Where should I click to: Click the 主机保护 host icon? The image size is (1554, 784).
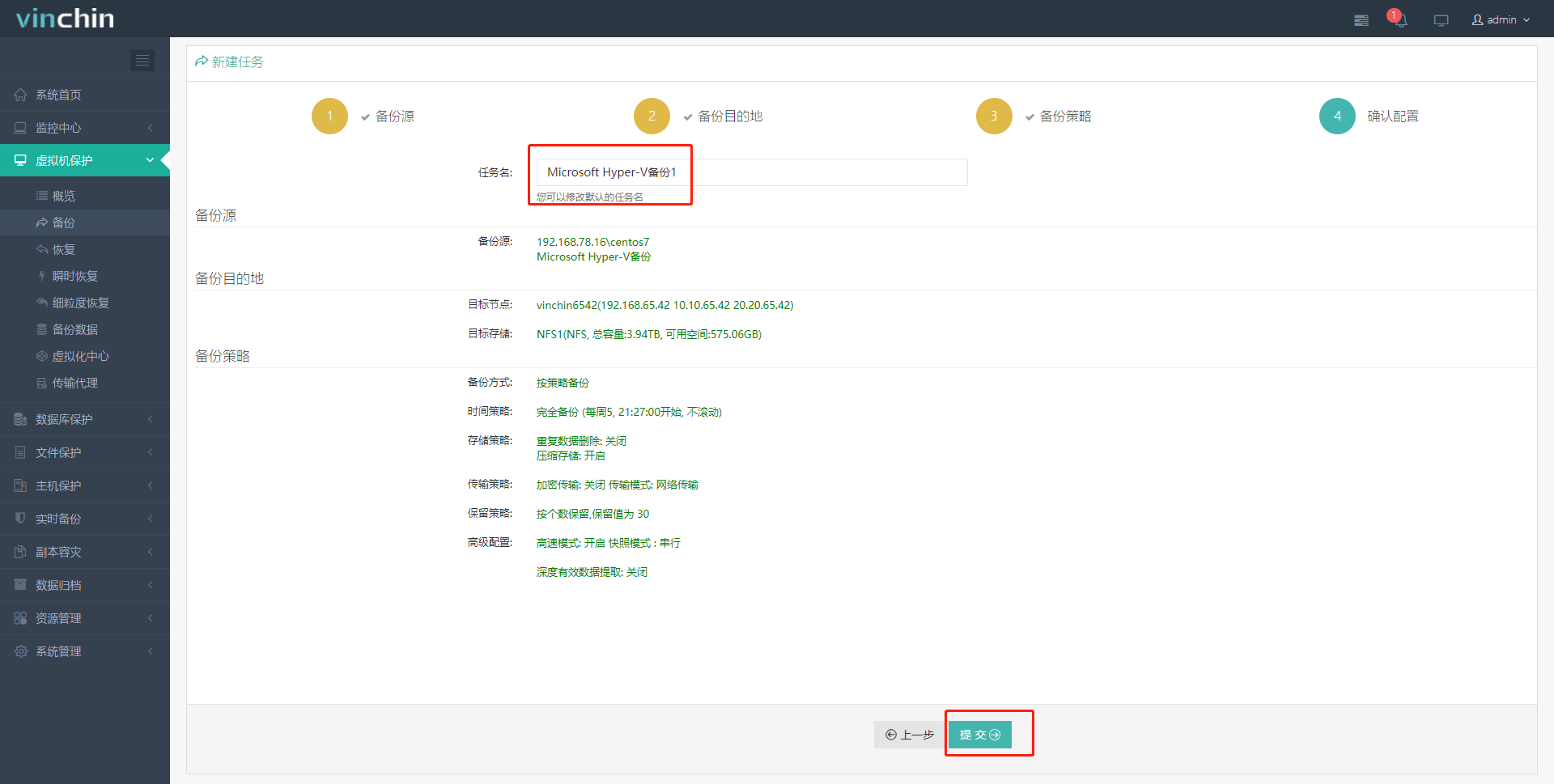pyautogui.click(x=20, y=485)
